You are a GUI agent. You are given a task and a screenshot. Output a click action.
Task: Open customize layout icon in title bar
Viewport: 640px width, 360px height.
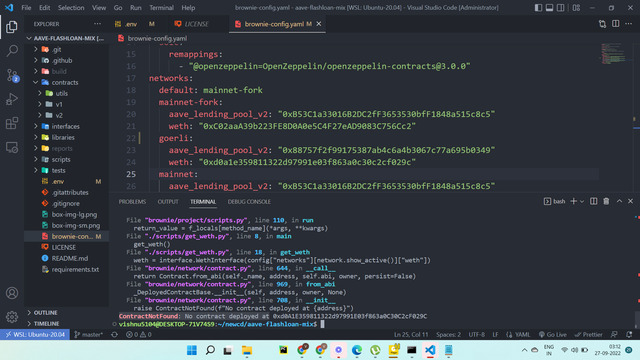coord(576,8)
